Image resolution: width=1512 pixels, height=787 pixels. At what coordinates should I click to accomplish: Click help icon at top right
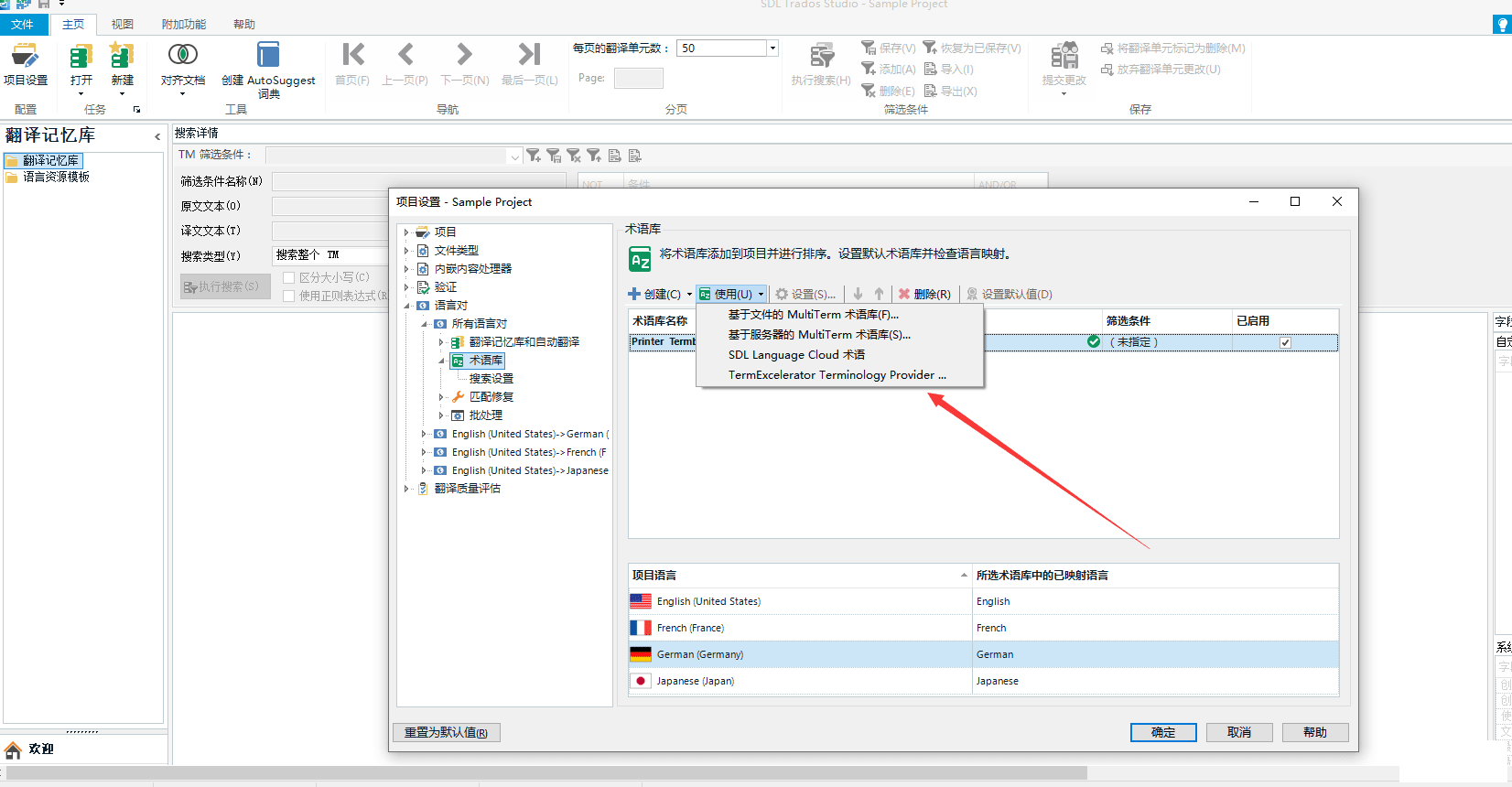pos(1502,25)
